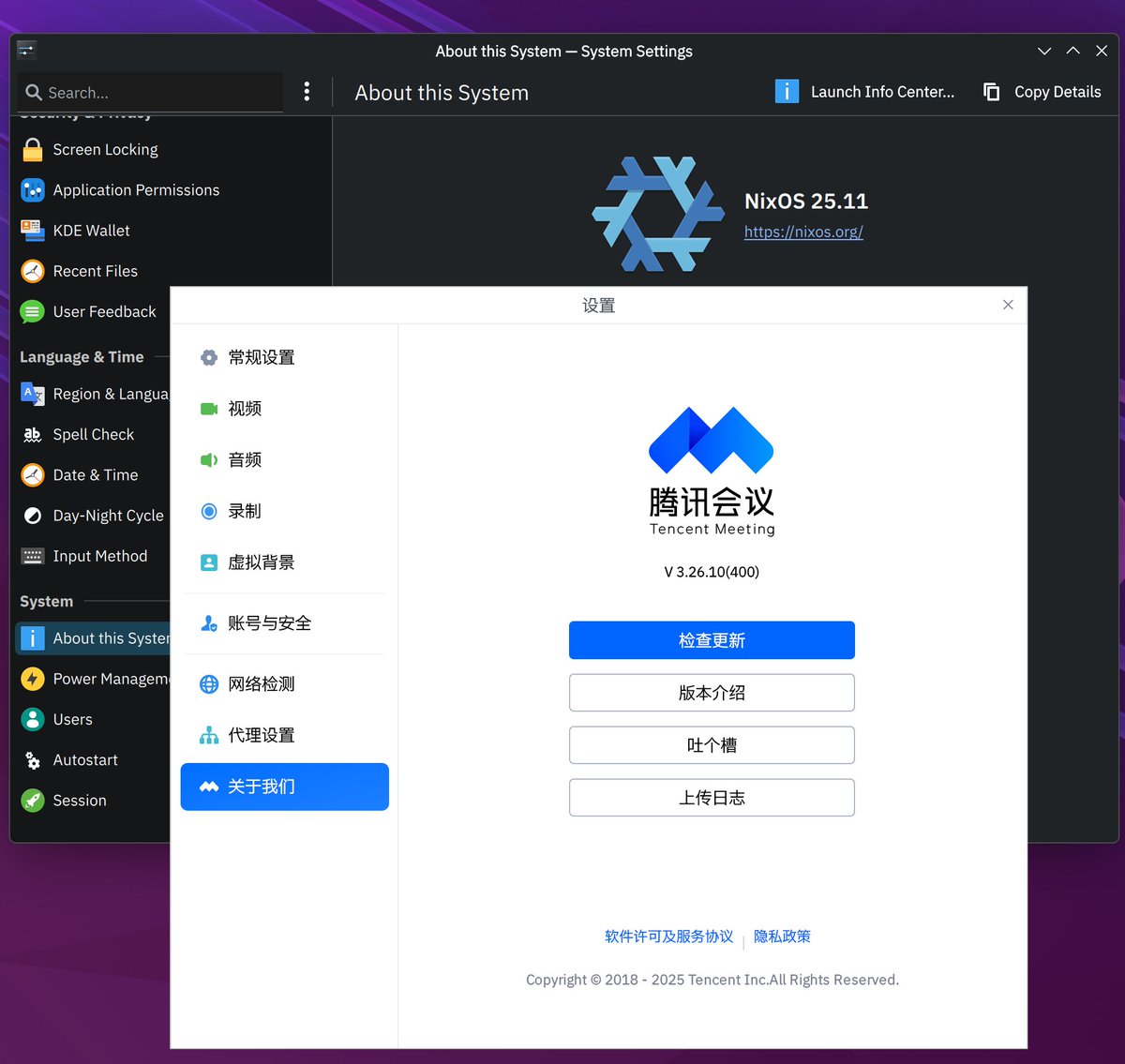Click the System section header
The image size is (1125, 1064).
pos(46,602)
